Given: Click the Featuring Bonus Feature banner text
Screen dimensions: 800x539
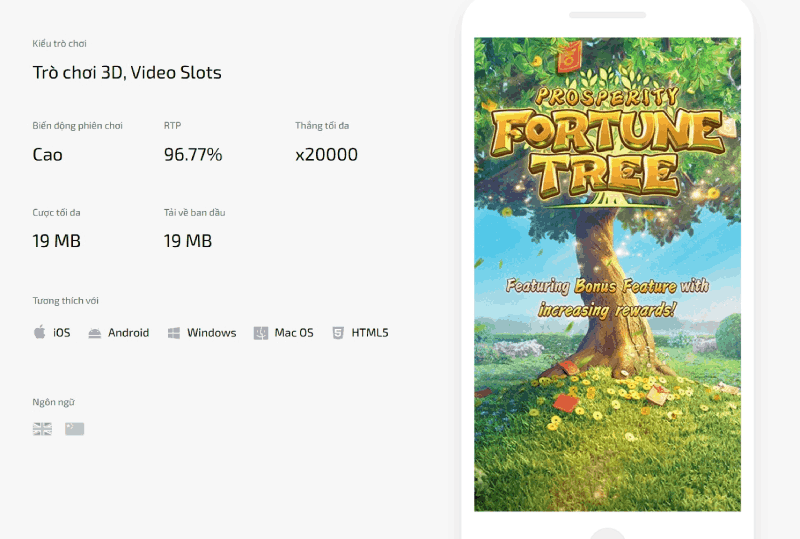Looking at the screenshot, I should tap(607, 297).
